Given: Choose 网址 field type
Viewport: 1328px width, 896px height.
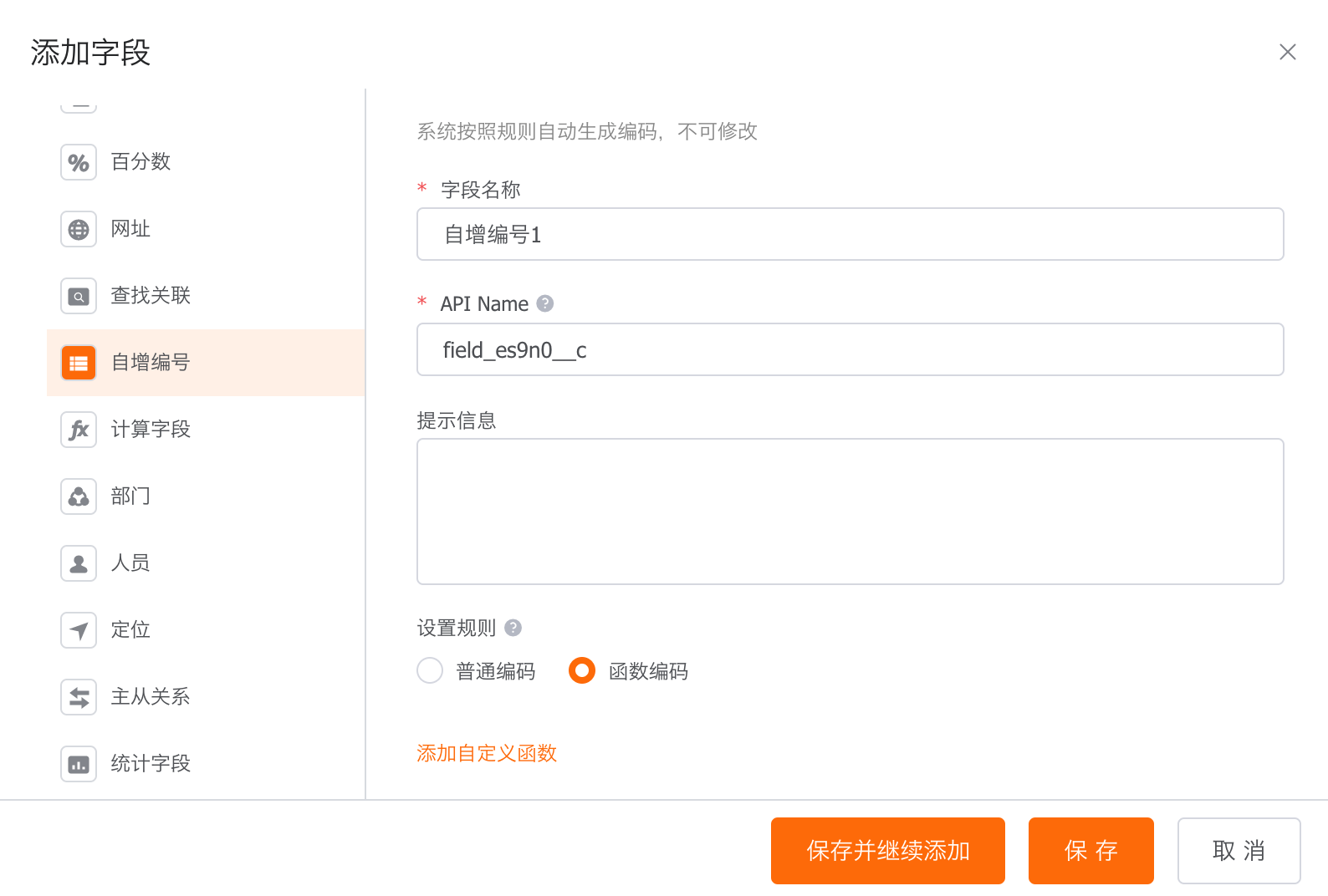Looking at the screenshot, I should point(206,229).
